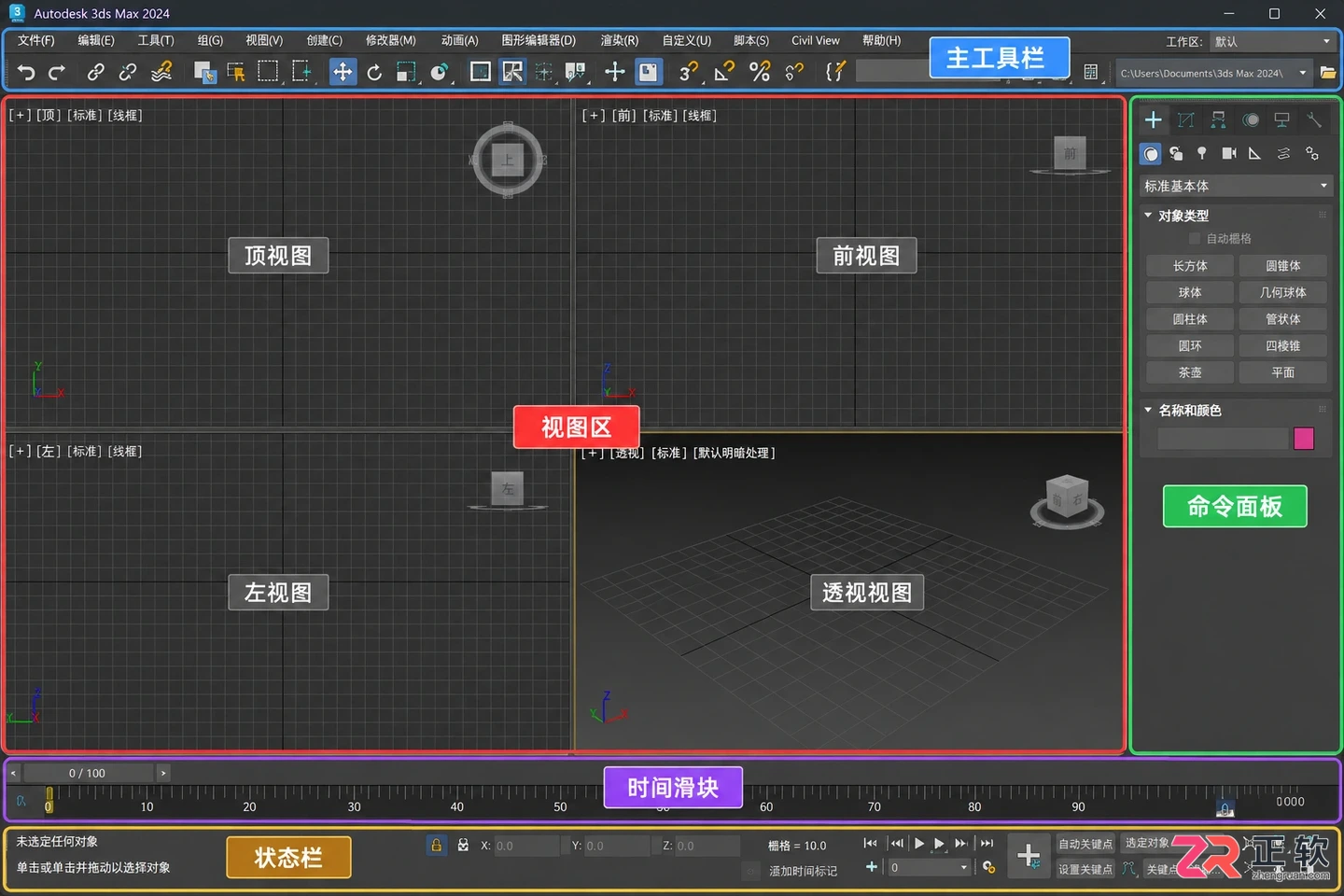Open the project folder icon beside path

point(1327,73)
